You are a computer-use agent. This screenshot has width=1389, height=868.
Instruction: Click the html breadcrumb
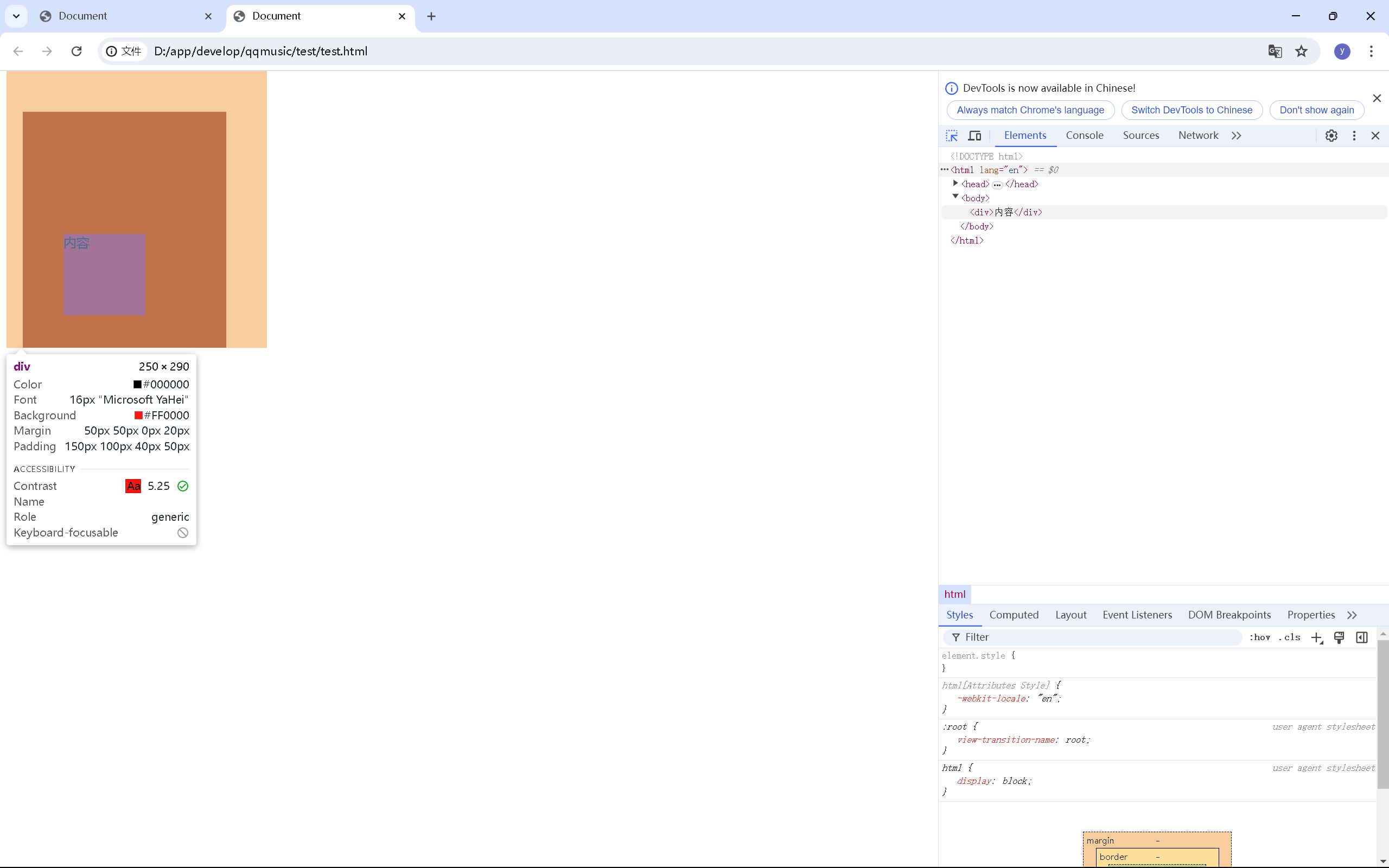[x=954, y=594]
